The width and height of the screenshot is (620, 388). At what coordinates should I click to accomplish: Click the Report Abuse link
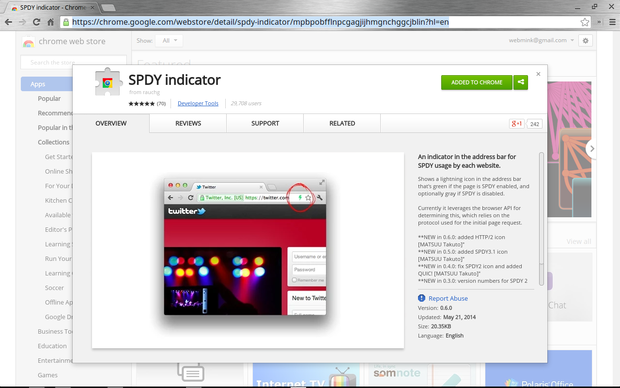pos(448,299)
